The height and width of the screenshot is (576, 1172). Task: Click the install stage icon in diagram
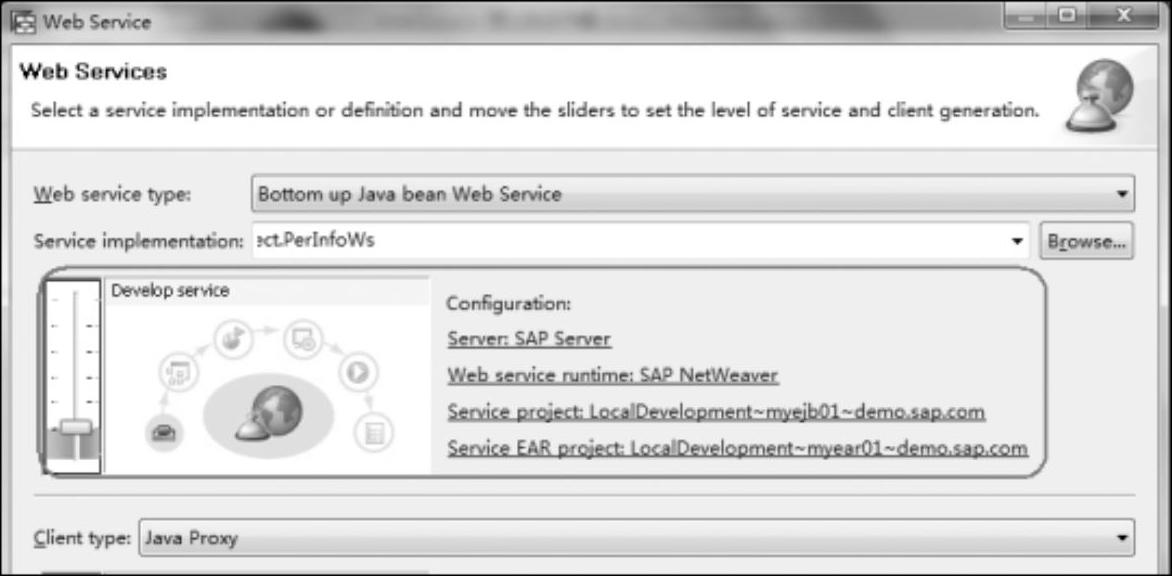[x=303, y=338]
